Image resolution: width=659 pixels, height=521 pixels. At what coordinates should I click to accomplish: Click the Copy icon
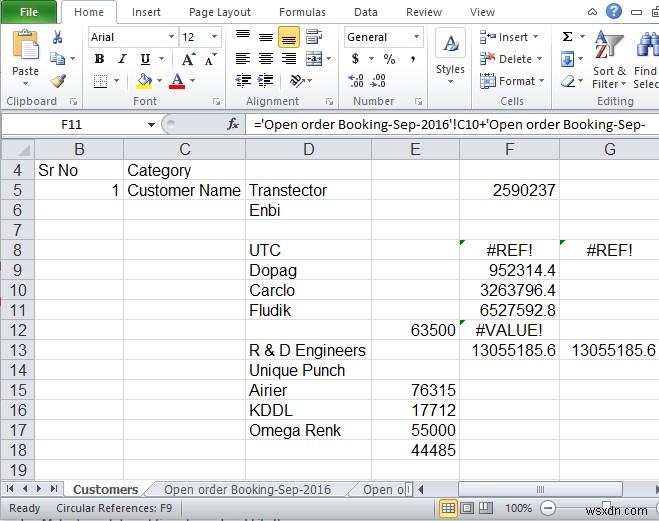58,58
